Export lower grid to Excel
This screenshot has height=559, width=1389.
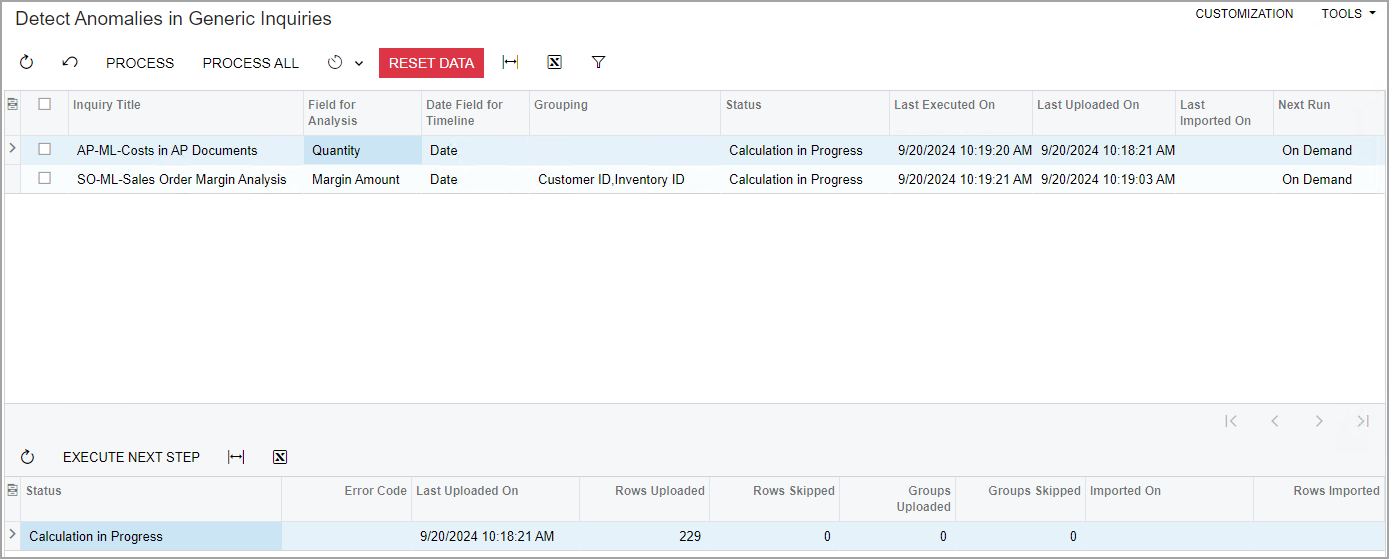280,457
